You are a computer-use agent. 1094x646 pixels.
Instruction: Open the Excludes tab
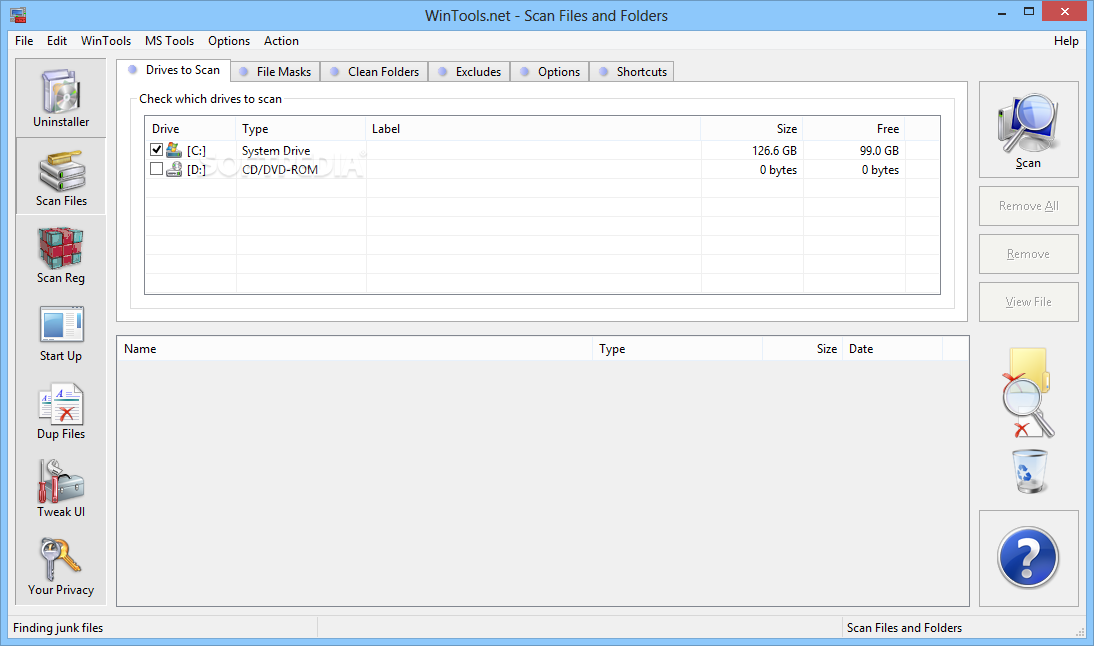click(x=469, y=72)
